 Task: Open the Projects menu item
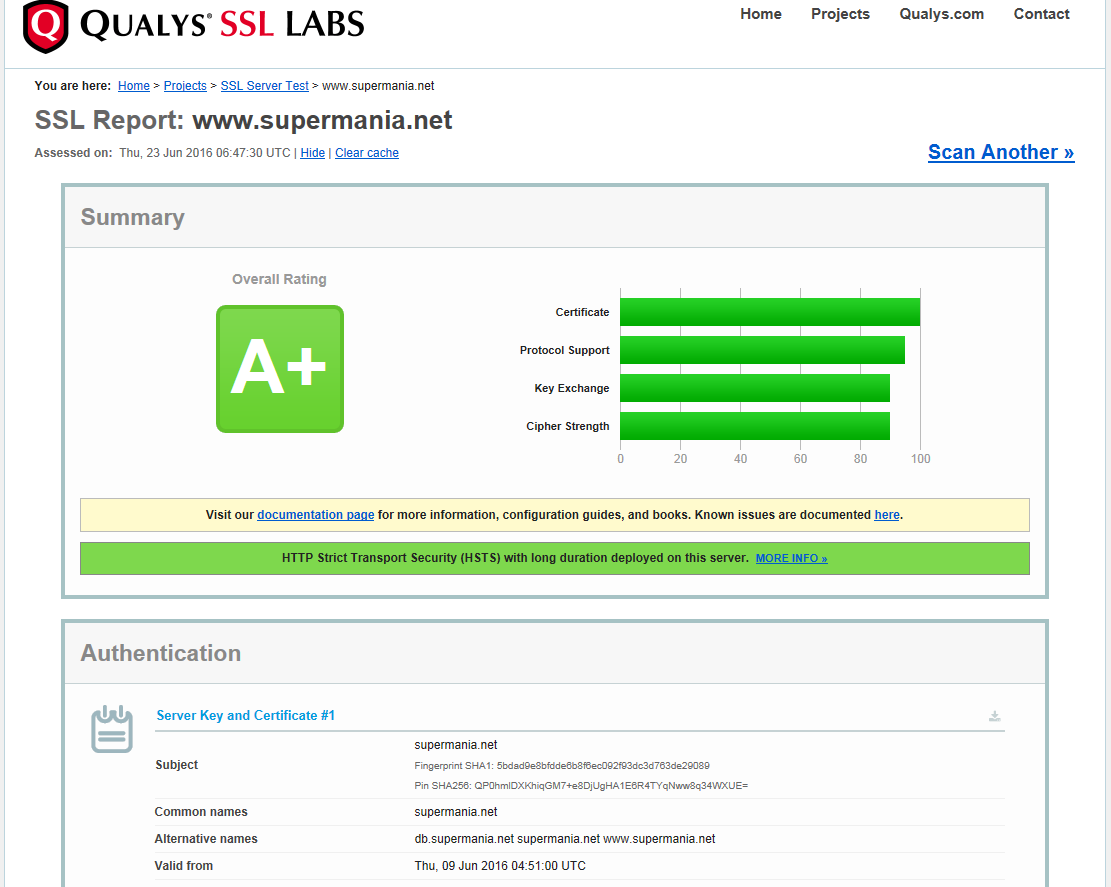[x=840, y=14]
